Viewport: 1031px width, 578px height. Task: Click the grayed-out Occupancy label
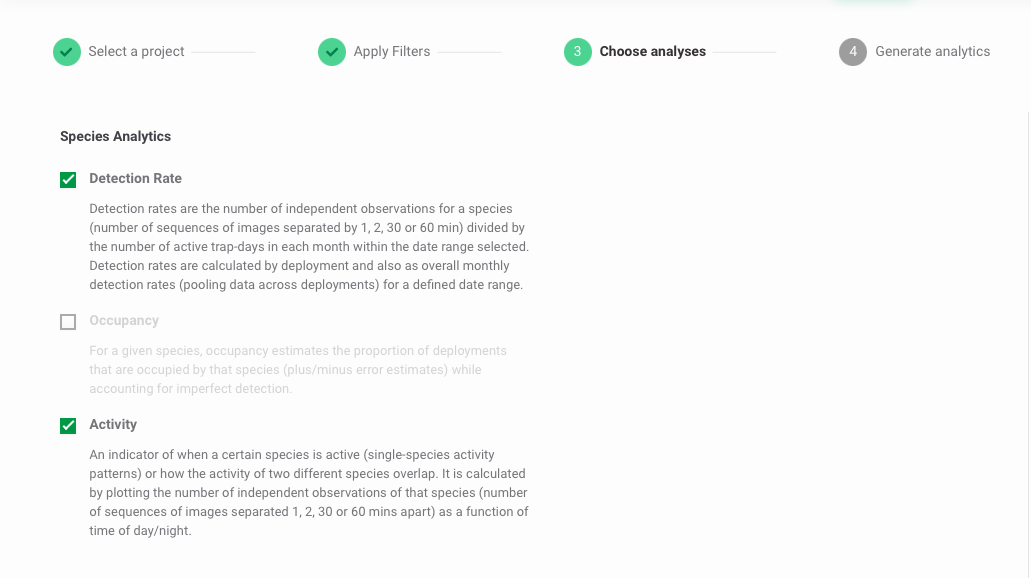124,320
